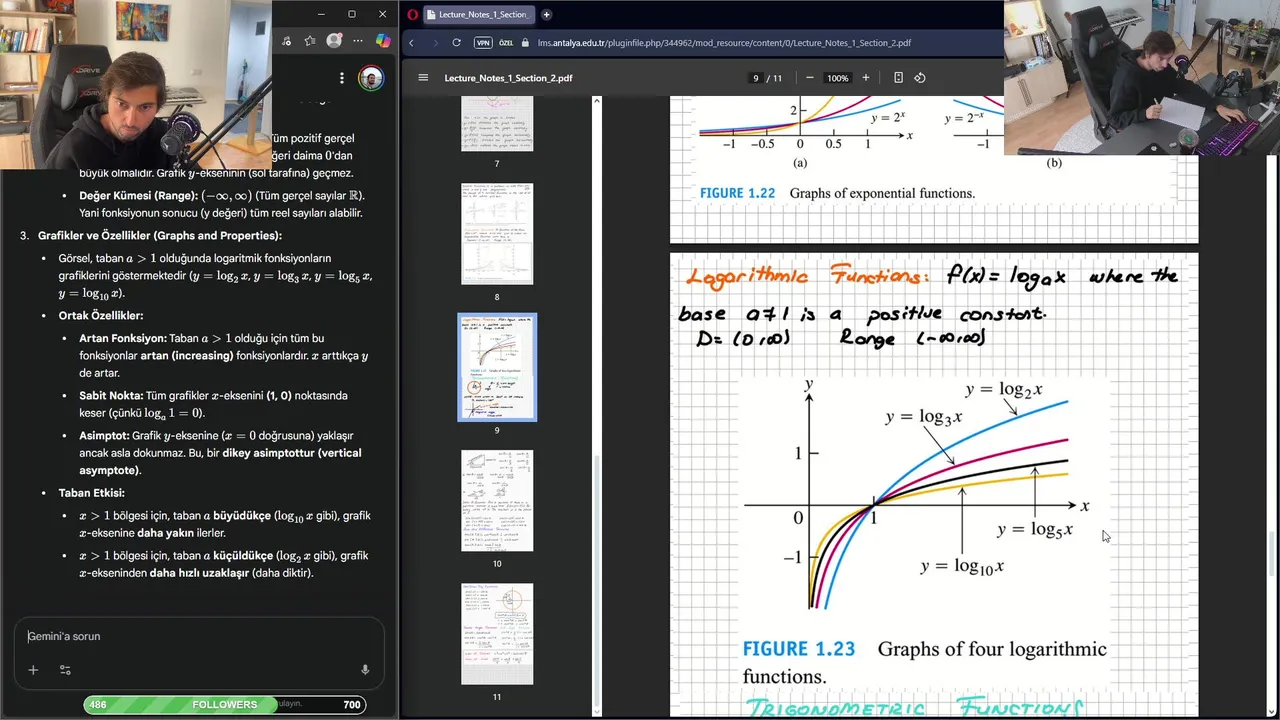Open a new Opera tab
The image size is (1280, 720).
click(546, 15)
